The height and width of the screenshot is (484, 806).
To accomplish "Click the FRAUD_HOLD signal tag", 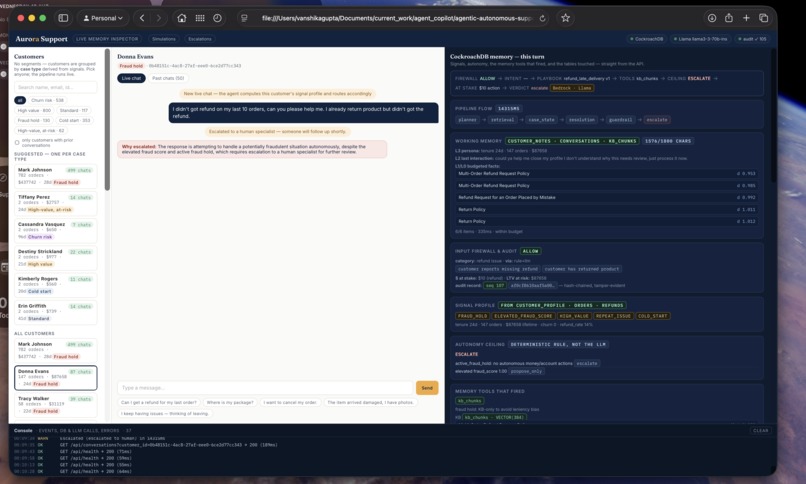I will 472,316.
